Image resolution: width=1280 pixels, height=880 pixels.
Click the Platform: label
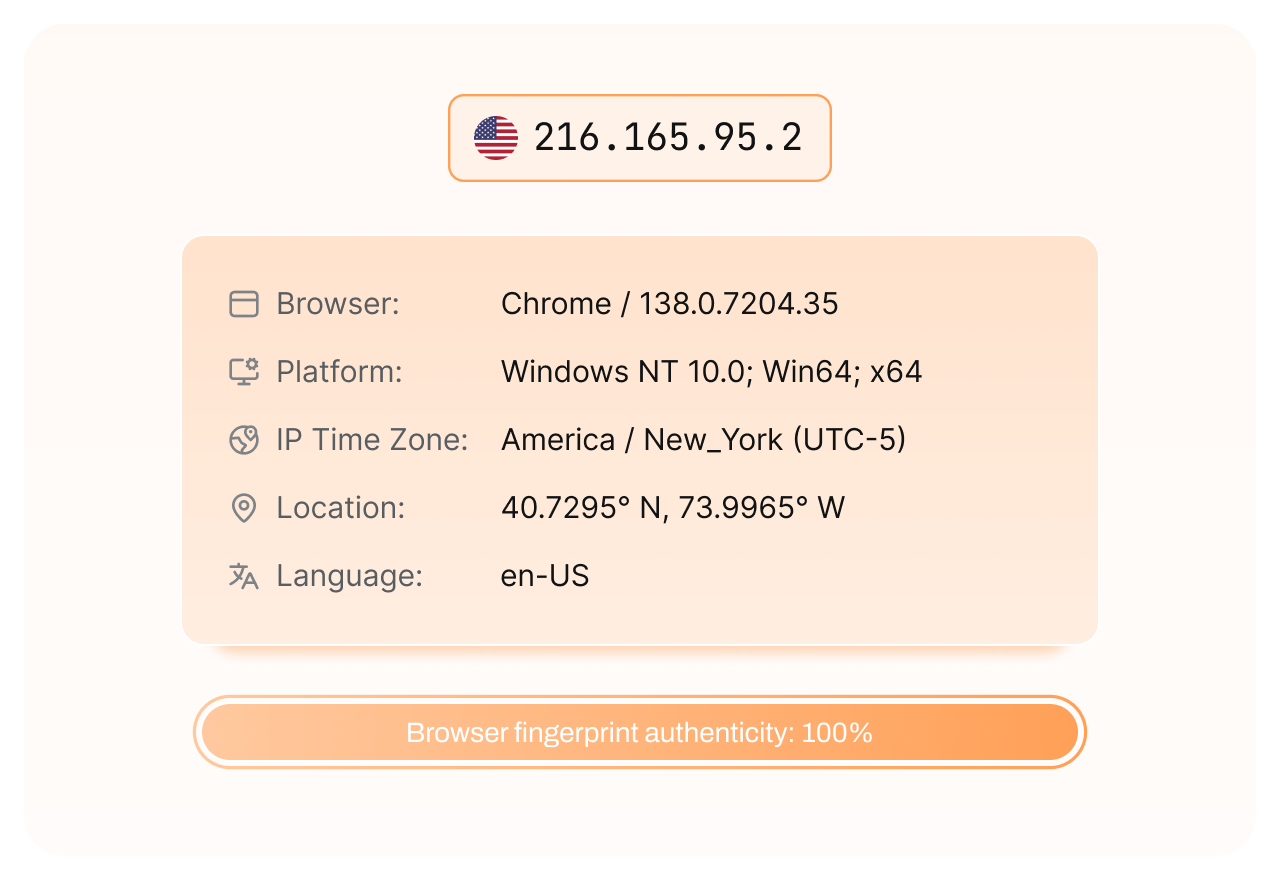tap(339, 372)
